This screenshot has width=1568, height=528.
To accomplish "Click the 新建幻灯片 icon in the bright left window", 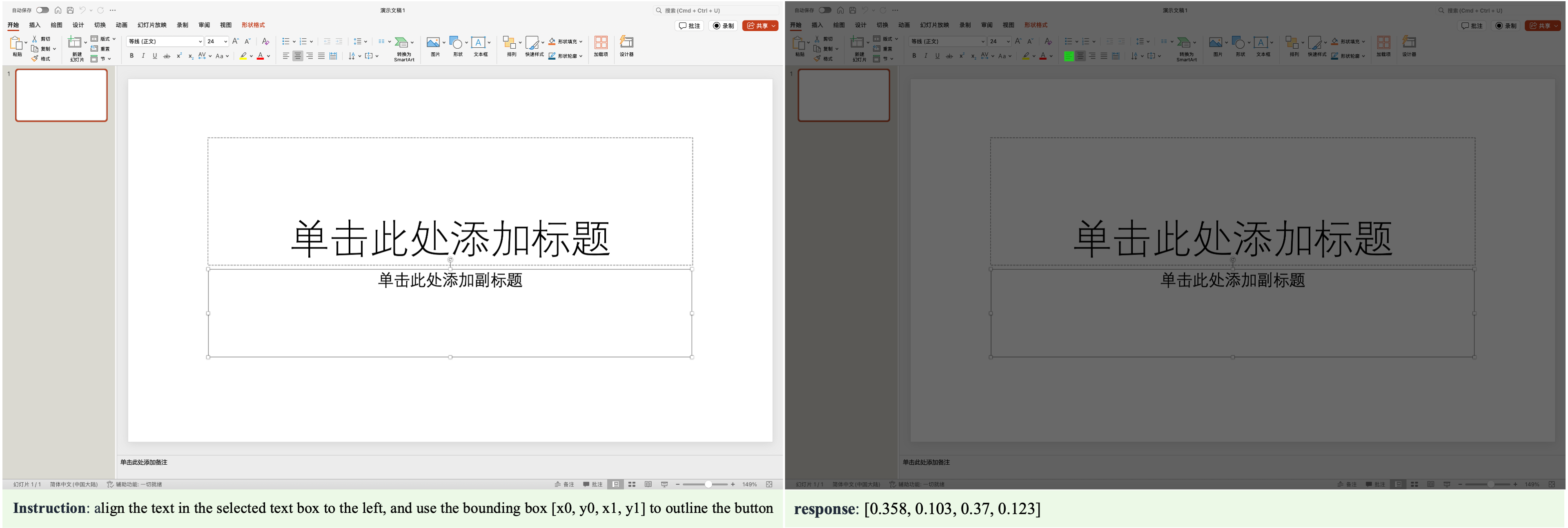I will [x=74, y=42].
